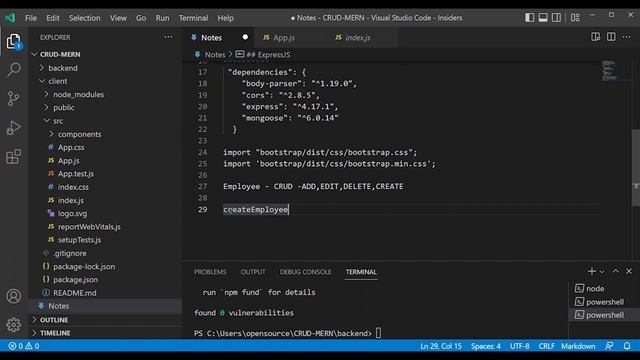Open the View menu
This screenshot has width=640, height=360.
coord(118,18)
